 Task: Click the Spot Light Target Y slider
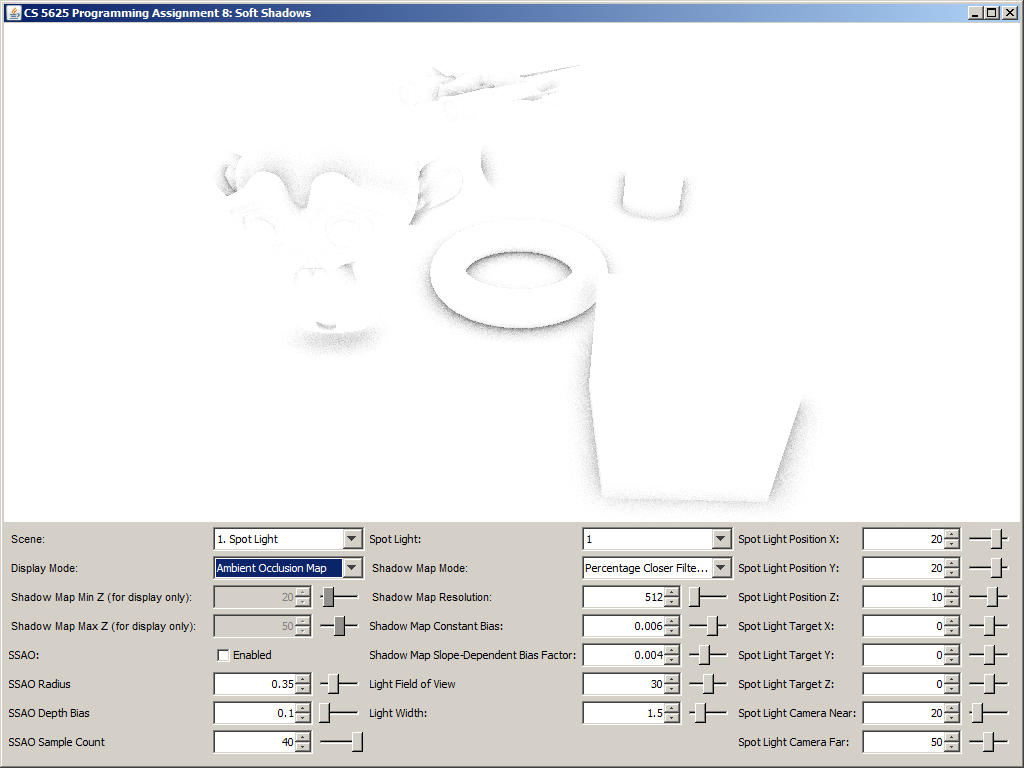click(988, 655)
